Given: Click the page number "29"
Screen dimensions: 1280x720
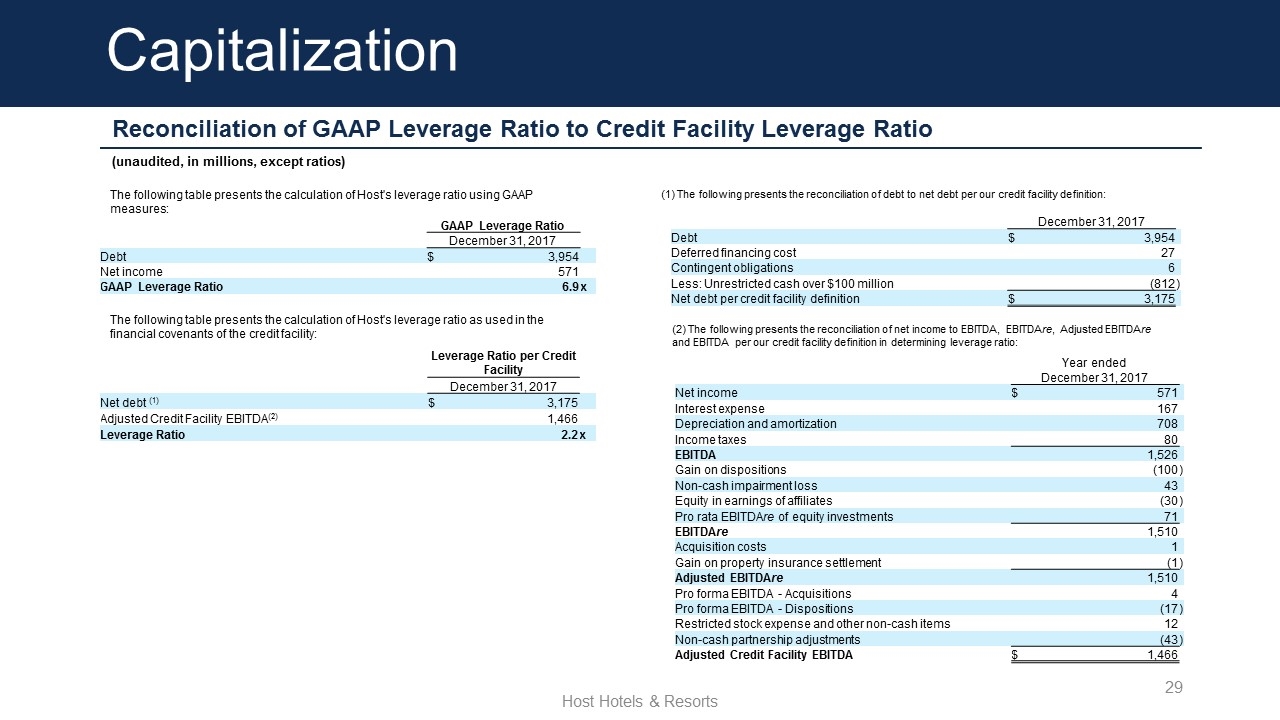Looking at the screenshot, I should (1175, 687).
